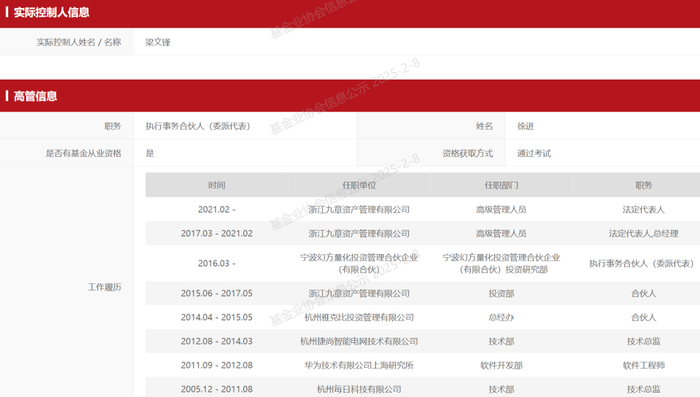Click 杭州每日科技有限公司
The width and height of the screenshot is (700, 397).
point(359,389)
